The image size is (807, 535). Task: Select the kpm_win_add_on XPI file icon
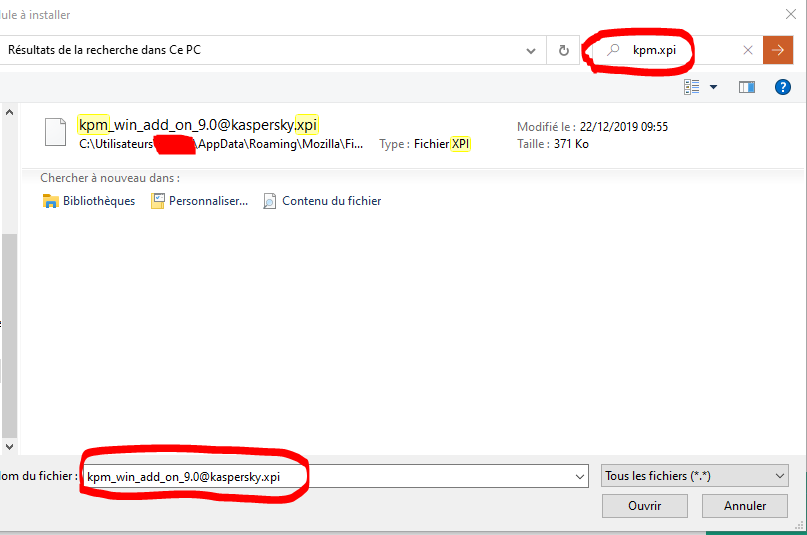[x=56, y=132]
